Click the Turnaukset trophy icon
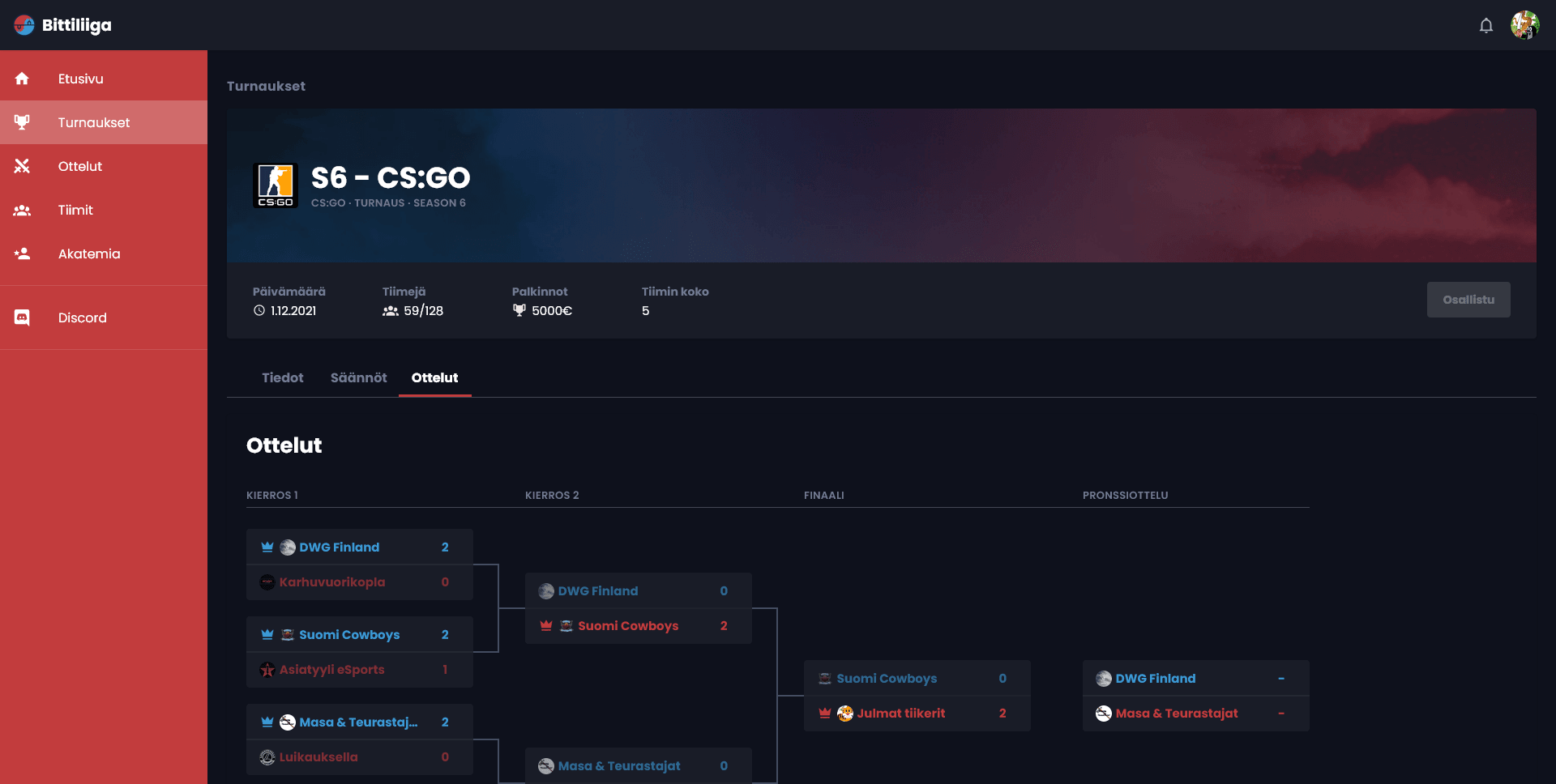The image size is (1556, 784). (x=22, y=122)
